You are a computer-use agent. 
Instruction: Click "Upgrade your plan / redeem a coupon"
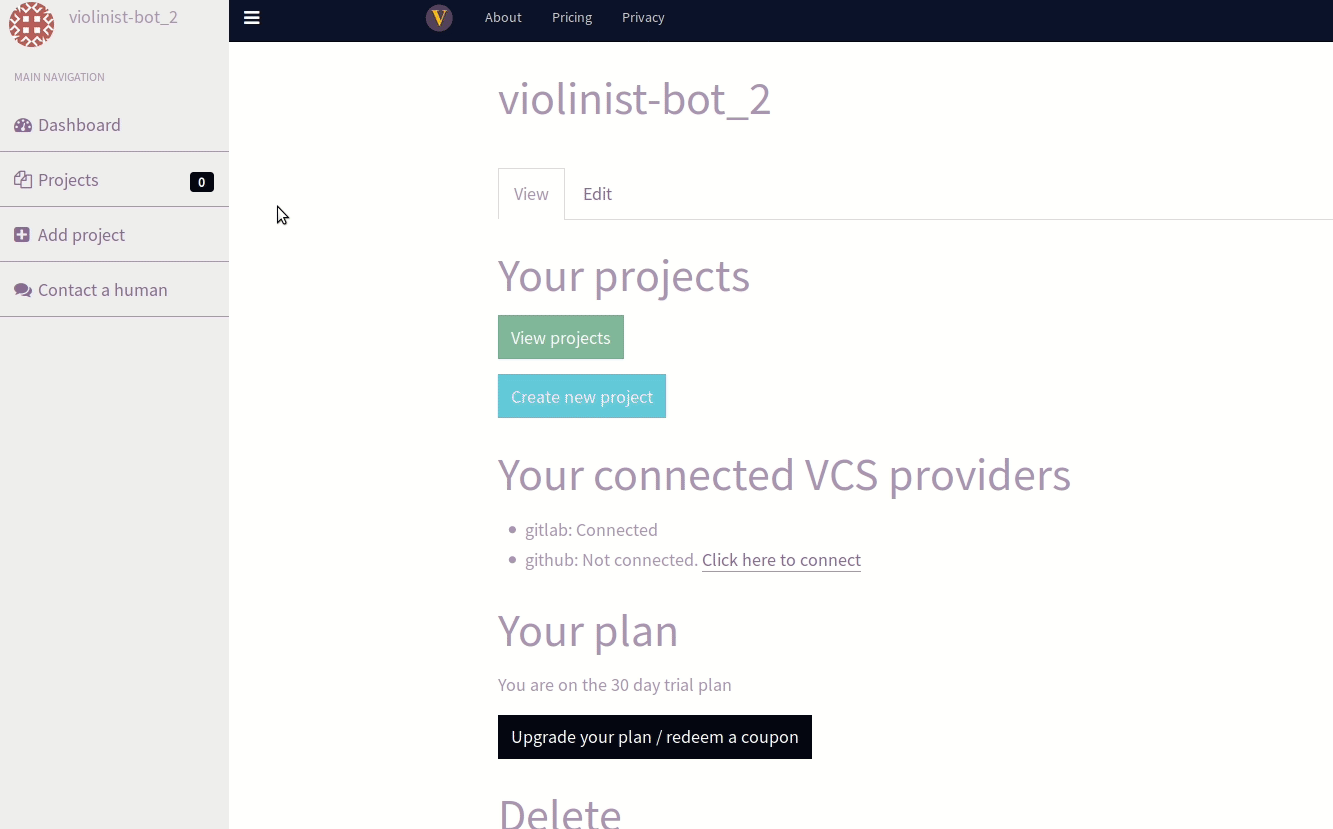(655, 737)
